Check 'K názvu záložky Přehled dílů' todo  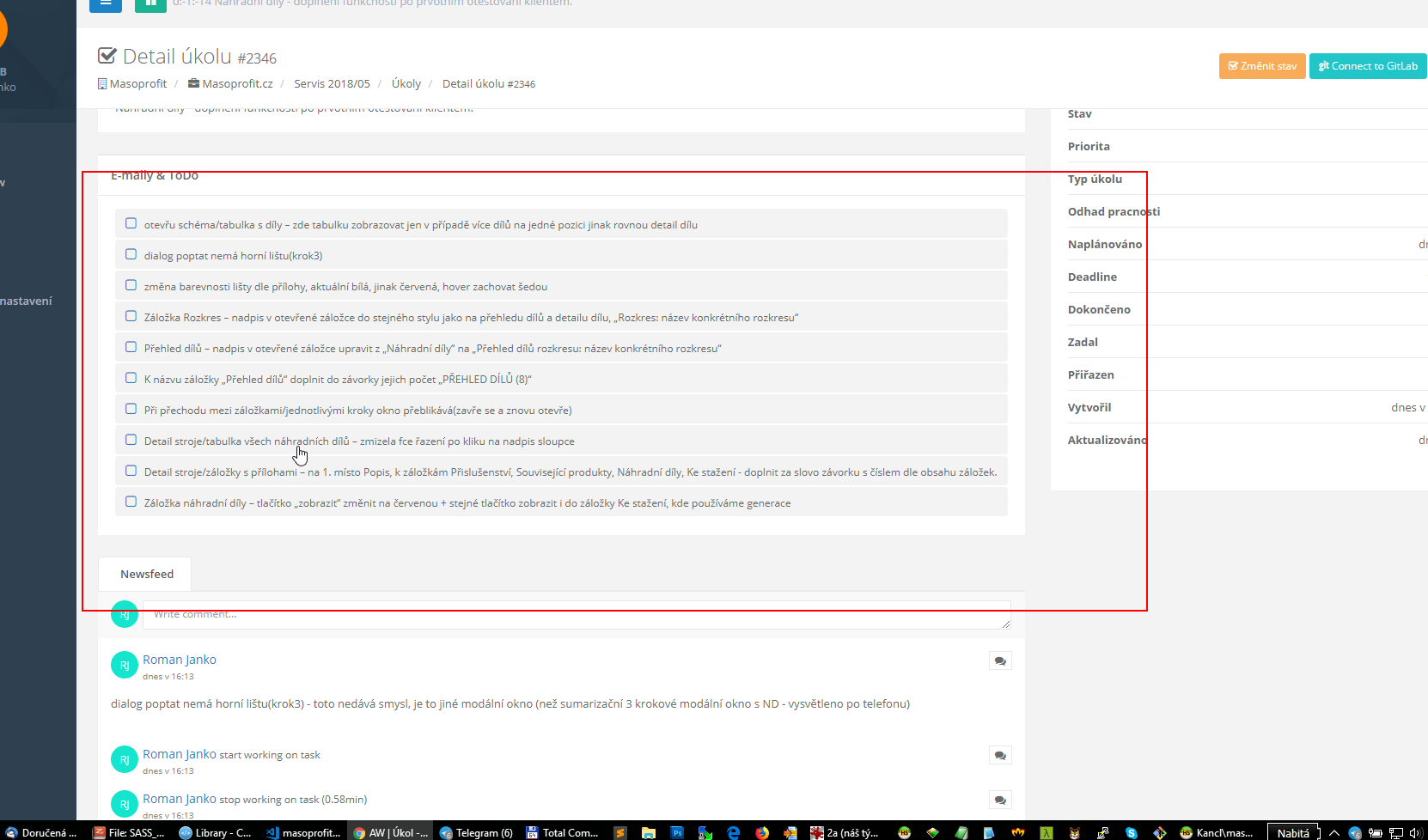tap(131, 378)
